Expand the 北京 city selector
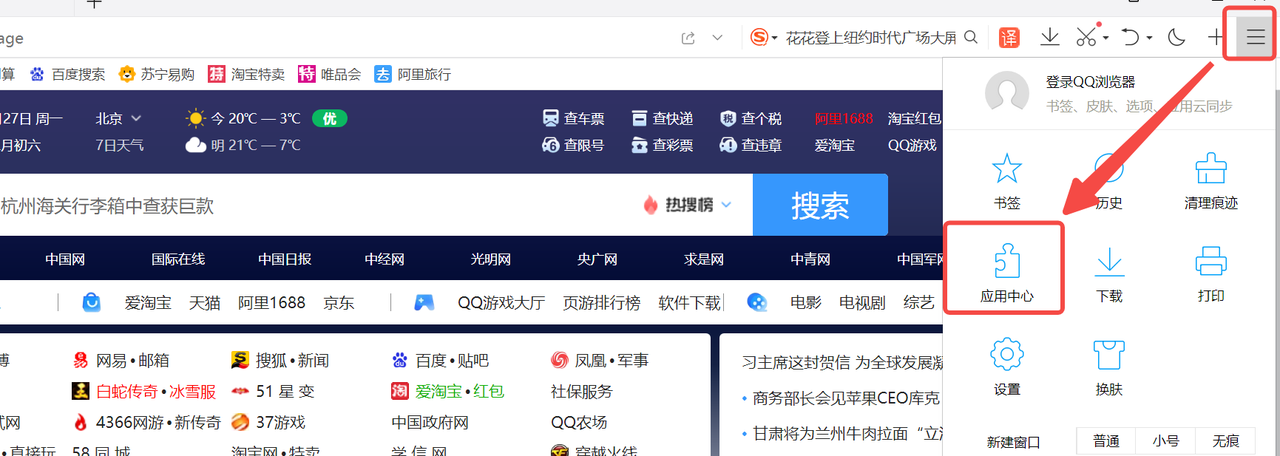This screenshot has width=1280, height=456. 119,119
